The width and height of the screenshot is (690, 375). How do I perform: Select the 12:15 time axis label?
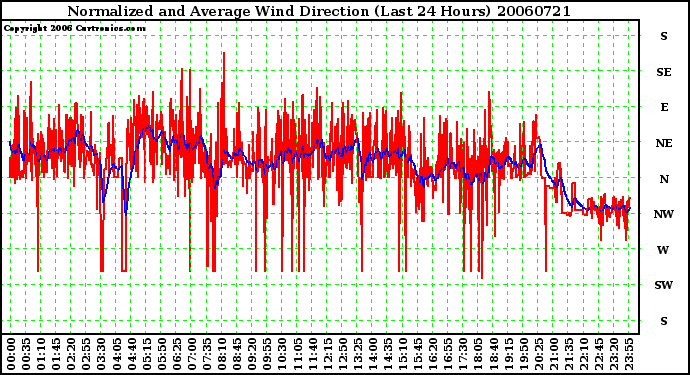pos(327,354)
